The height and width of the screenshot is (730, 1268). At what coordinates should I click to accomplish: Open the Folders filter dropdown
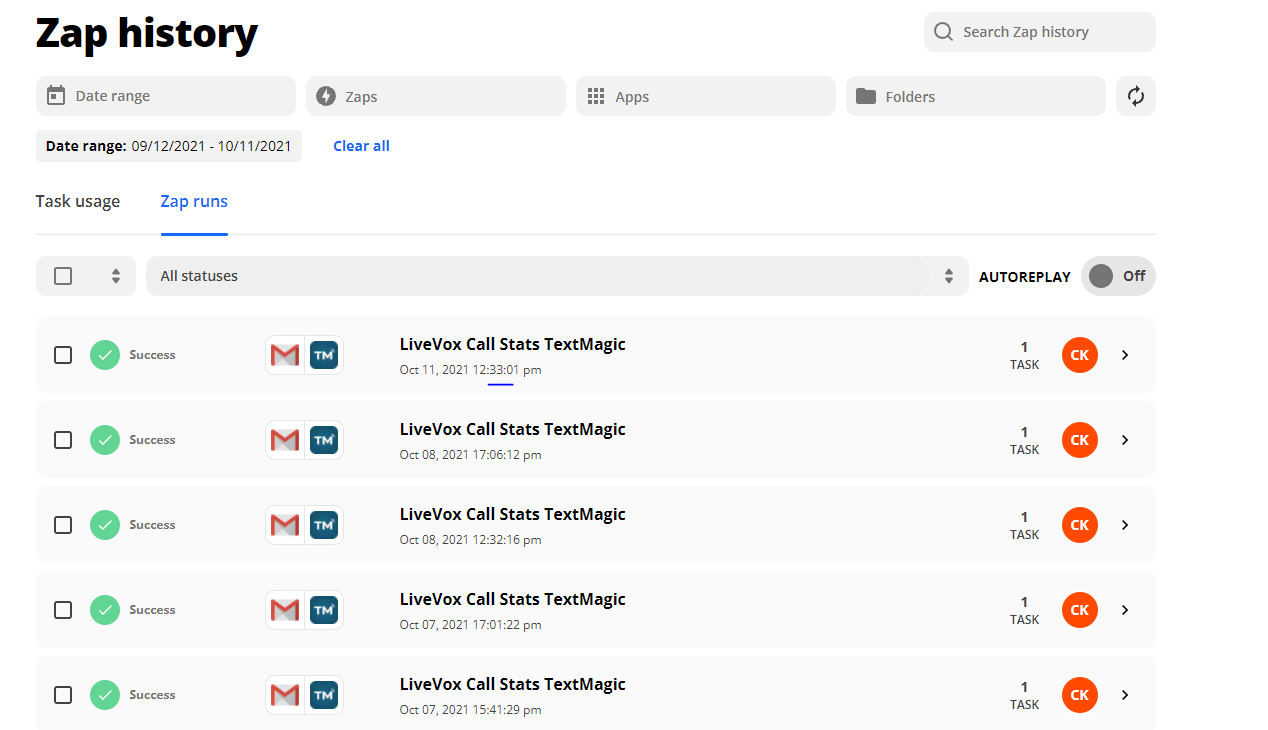(976, 96)
